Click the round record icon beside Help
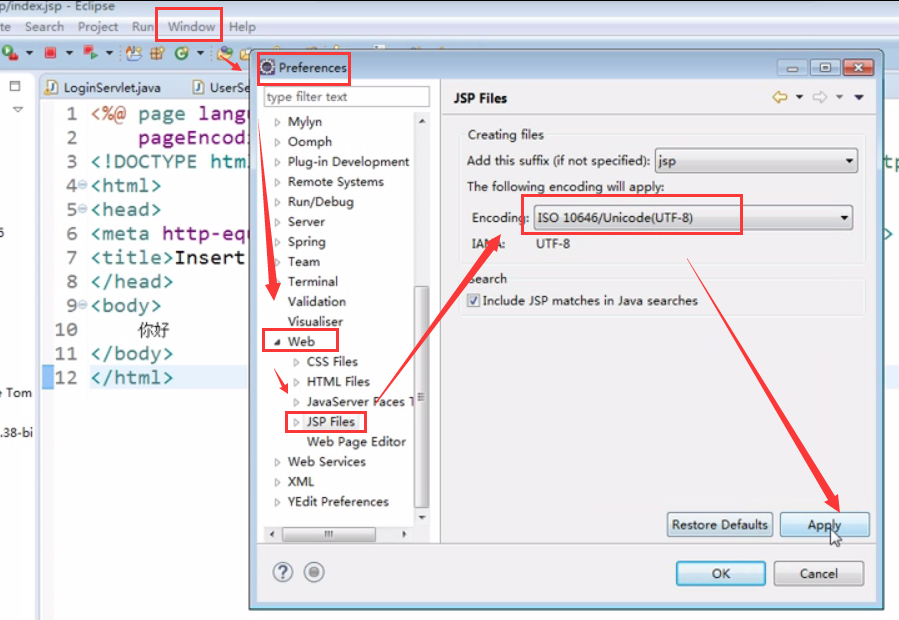The height and width of the screenshot is (620, 899). 314,572
